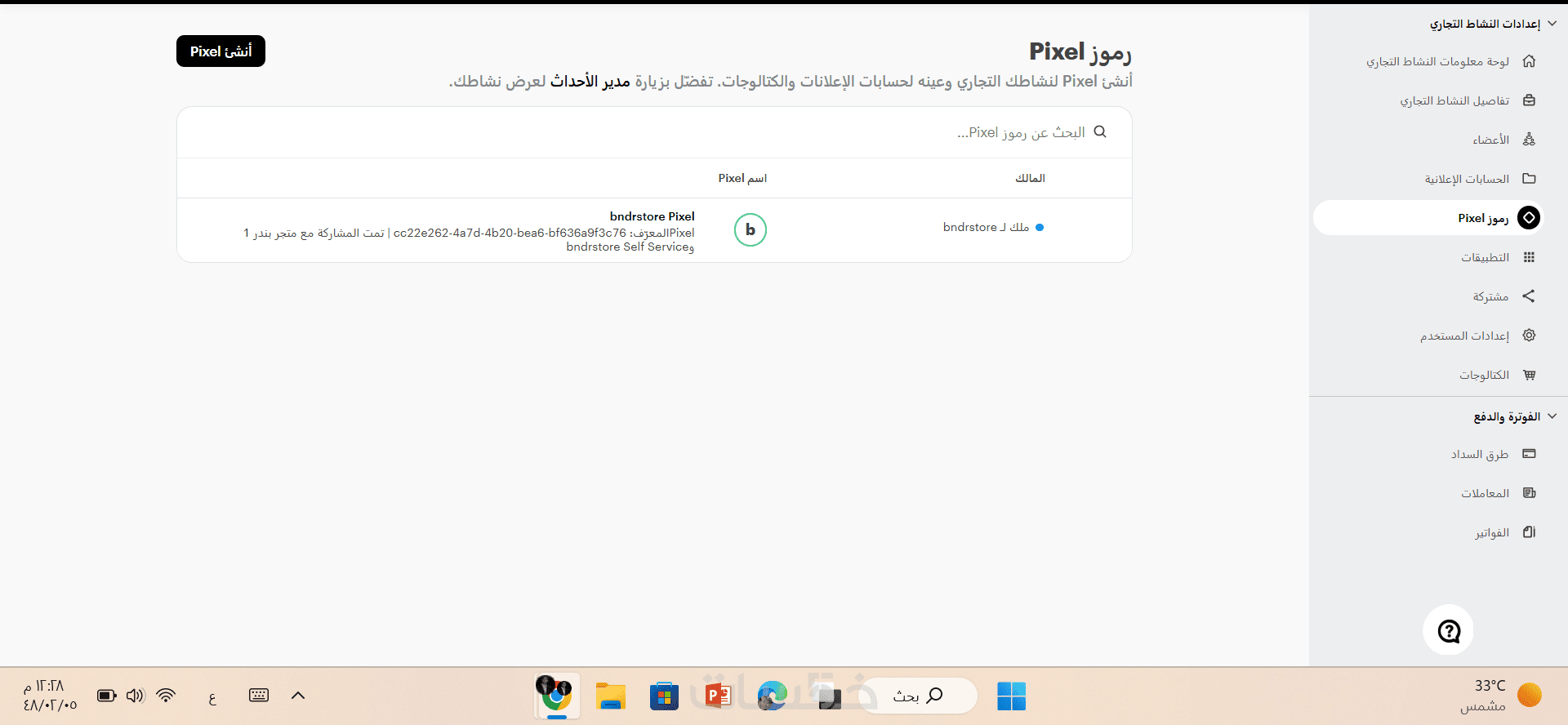
Task: Click the share icon beside مشتركة
Action: (1530, 296)
